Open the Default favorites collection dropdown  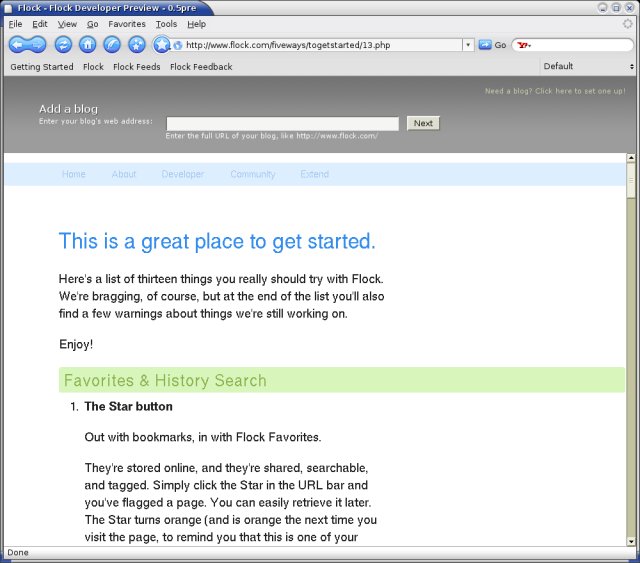[588, 66]
